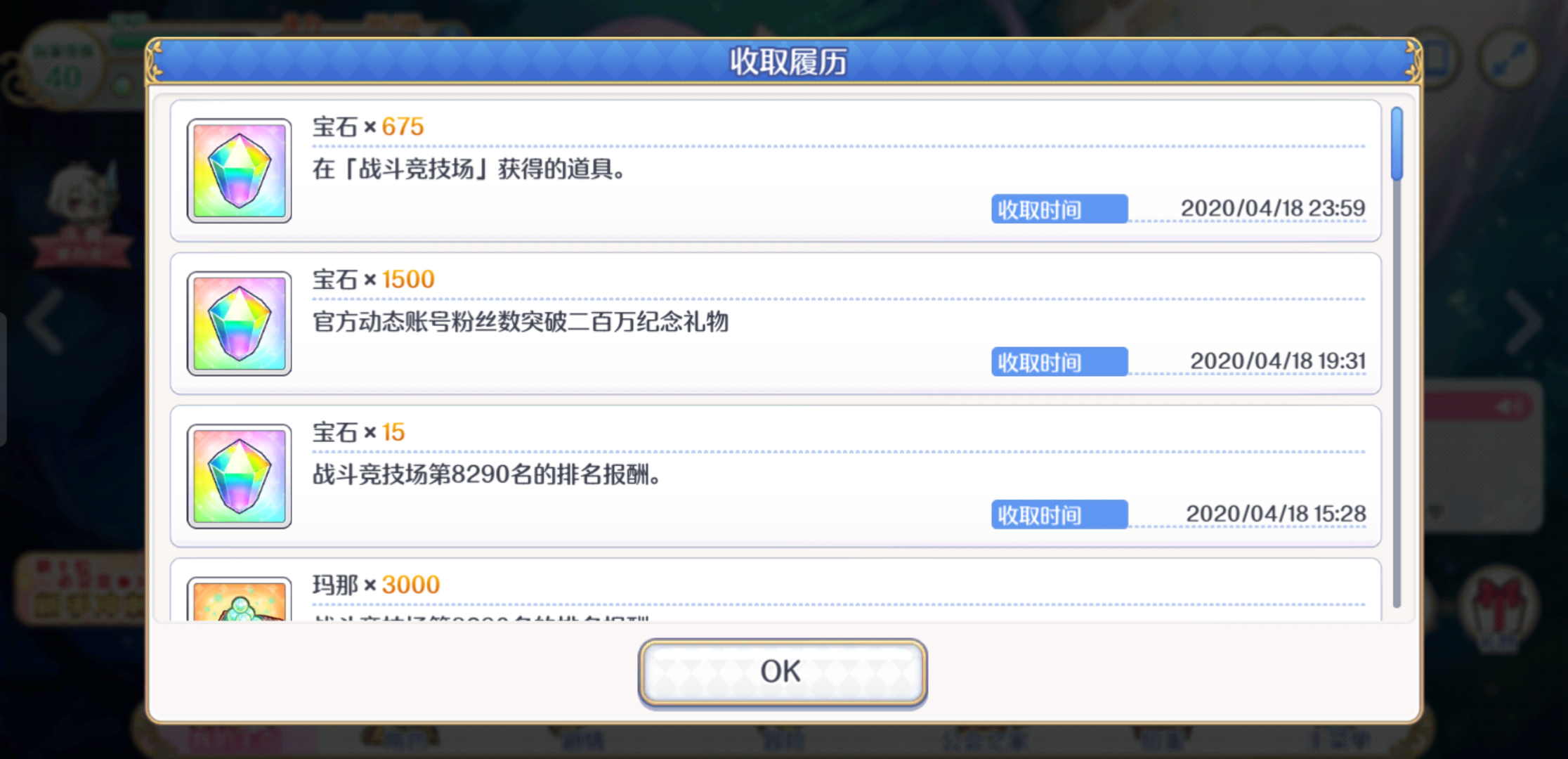The height and width of the screenshot is (759, 1568).
Task: Click the 收取时间 label dated 15:28
Action: [x=1059, y=514]
